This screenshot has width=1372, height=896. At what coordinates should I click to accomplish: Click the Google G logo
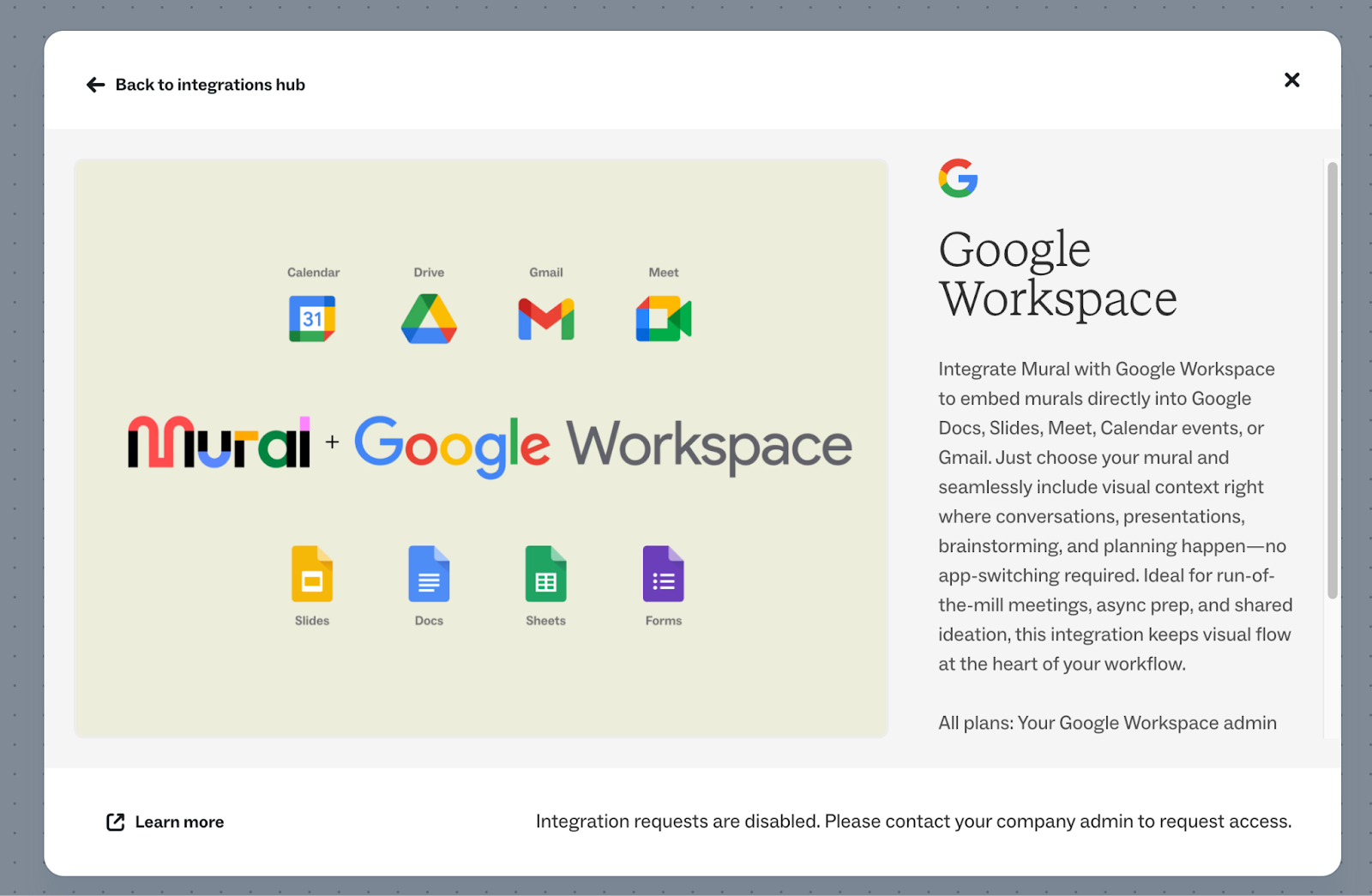pyautogui.click(x=958, y=178)
